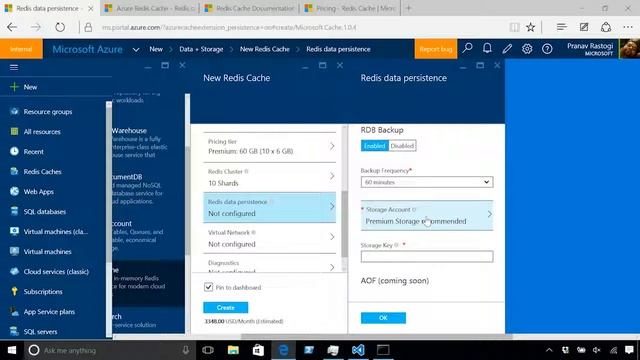Click the Create button
This screenshot has width=640, height=360.
click(x=226, y=307)
